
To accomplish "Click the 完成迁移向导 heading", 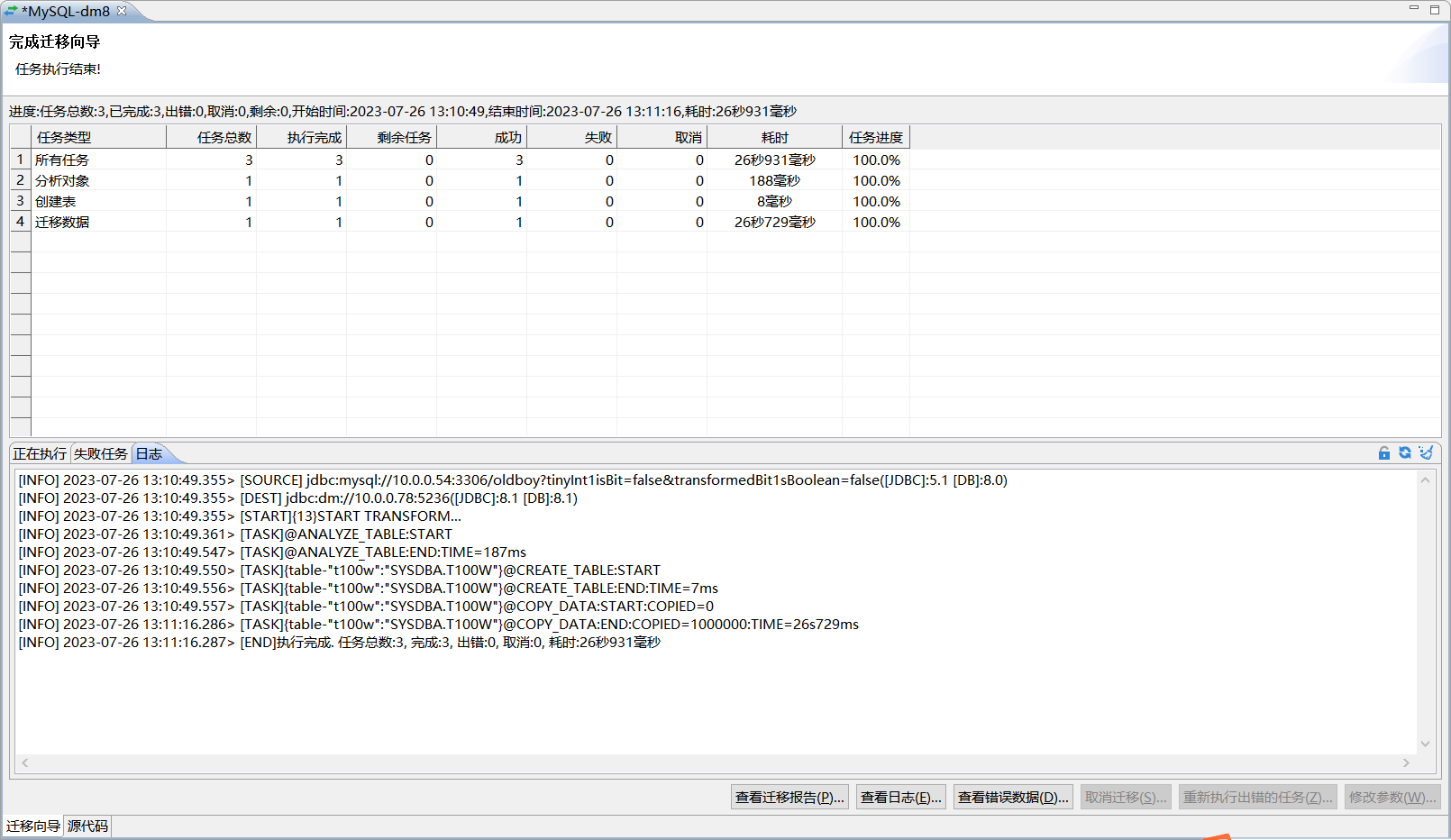I will 55,42.
